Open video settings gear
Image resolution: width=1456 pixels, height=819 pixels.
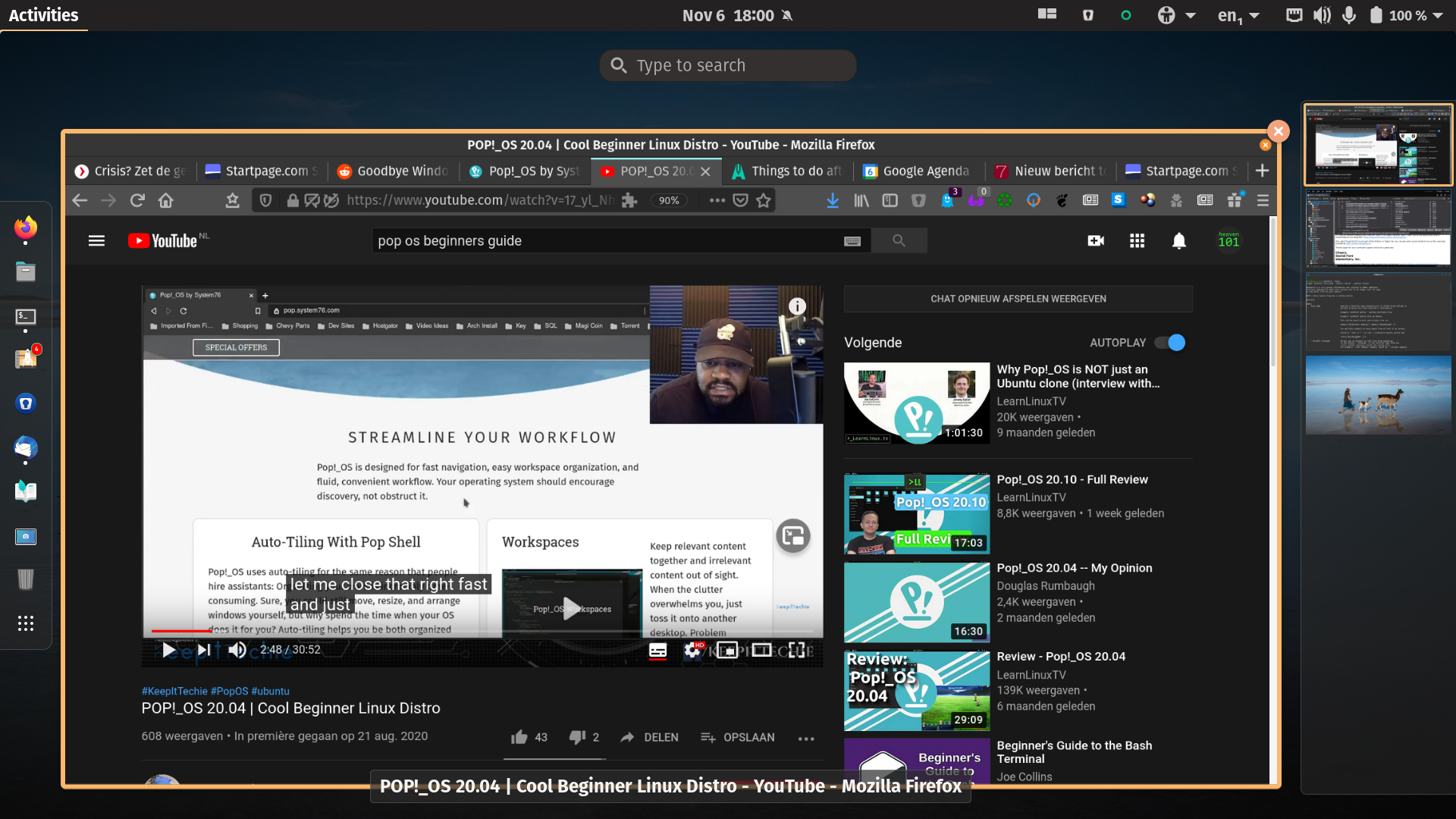point(692,650)
